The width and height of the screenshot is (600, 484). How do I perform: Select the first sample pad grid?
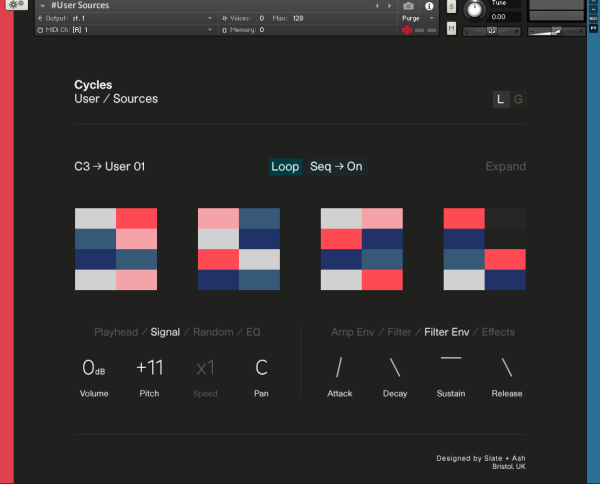pos(116,249)
